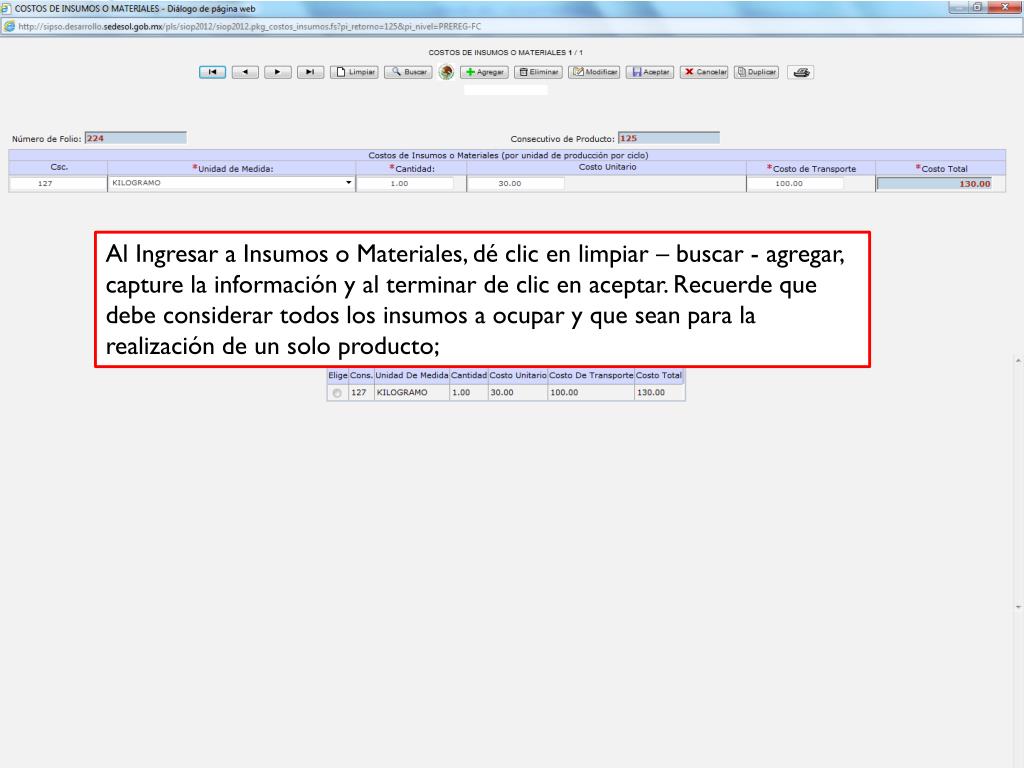Click the Costo Total field showing 130.00
The image size is (1024, 768).
[x=935, y=184]
